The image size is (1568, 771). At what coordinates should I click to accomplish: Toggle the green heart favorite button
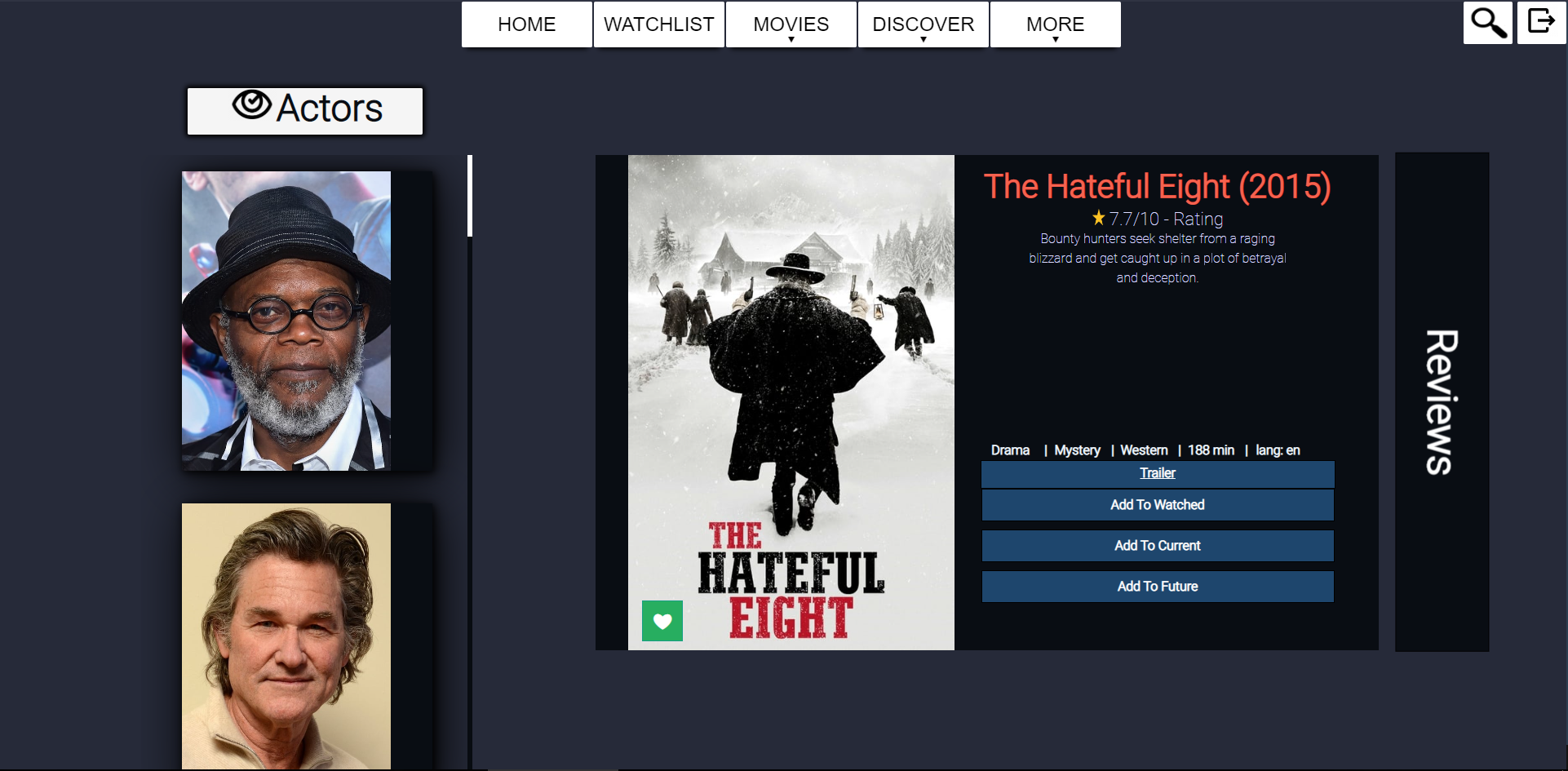tap(662, 621)
